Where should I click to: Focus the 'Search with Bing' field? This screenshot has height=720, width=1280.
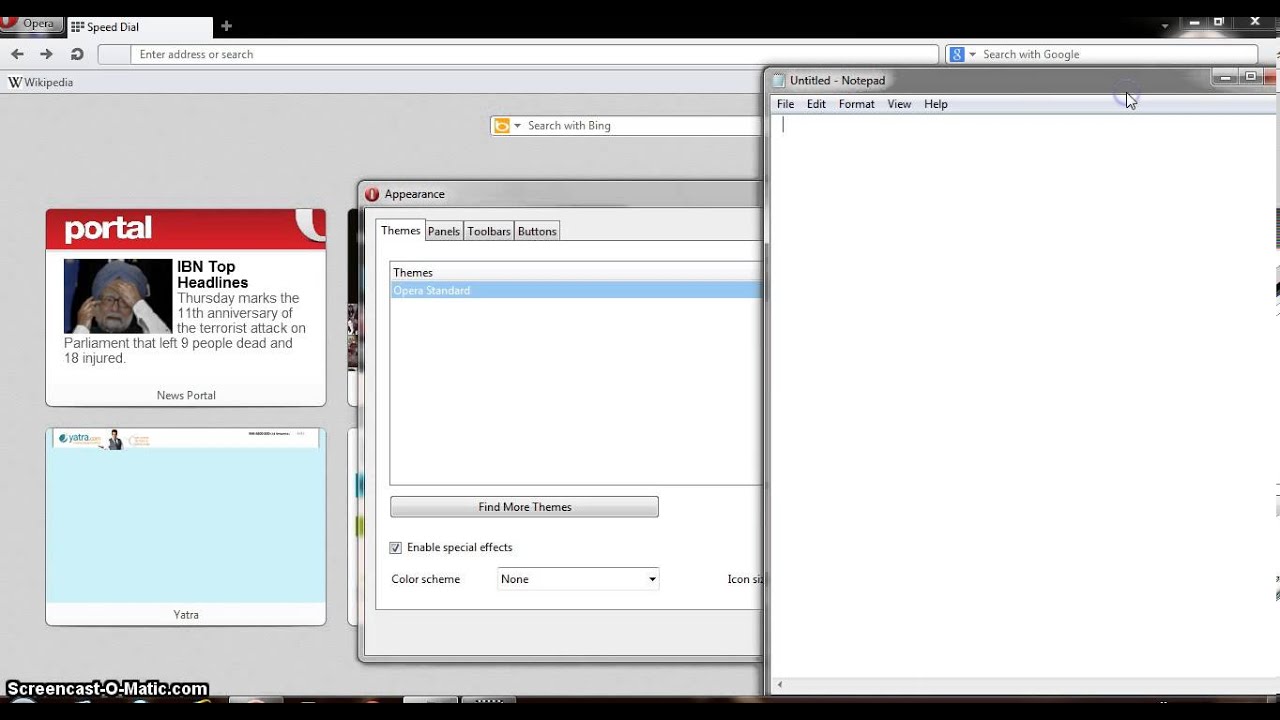click(x=643, y=125)
